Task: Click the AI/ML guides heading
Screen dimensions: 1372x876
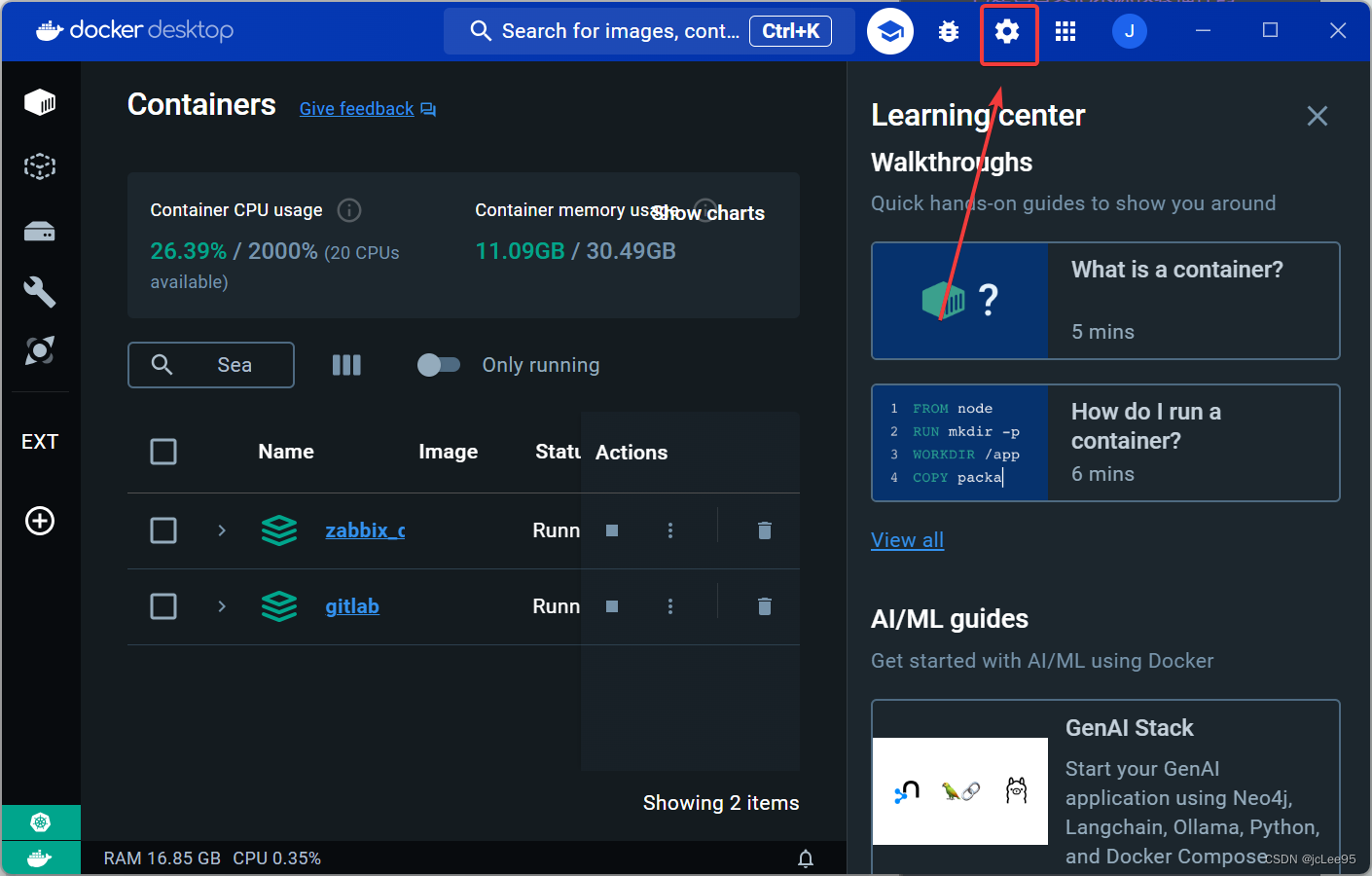Action: point(950,619)
